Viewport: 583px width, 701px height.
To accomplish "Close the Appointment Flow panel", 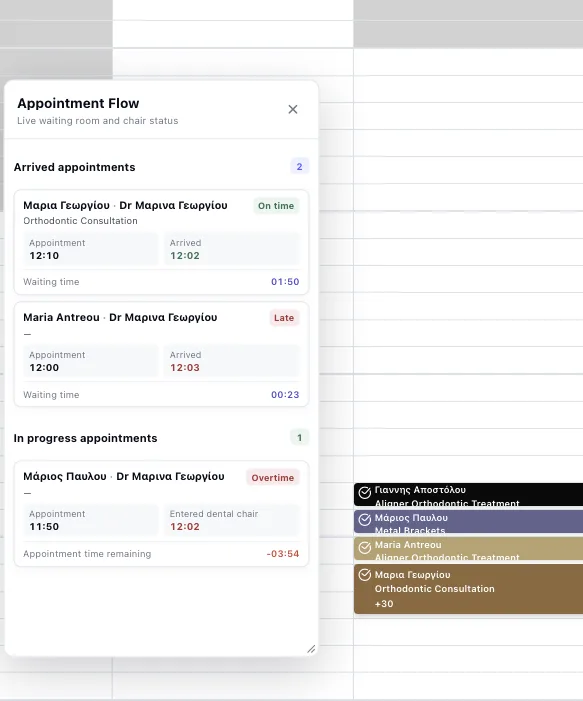I will (293, 109).
